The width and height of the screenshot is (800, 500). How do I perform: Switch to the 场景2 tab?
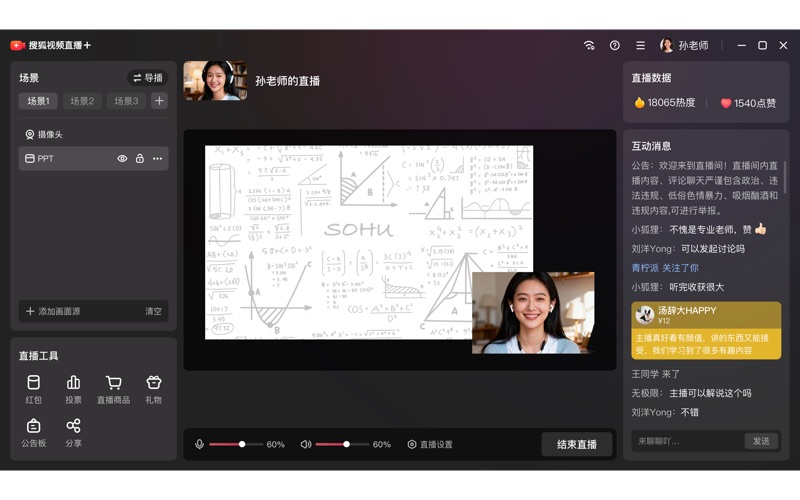[82, 101]
